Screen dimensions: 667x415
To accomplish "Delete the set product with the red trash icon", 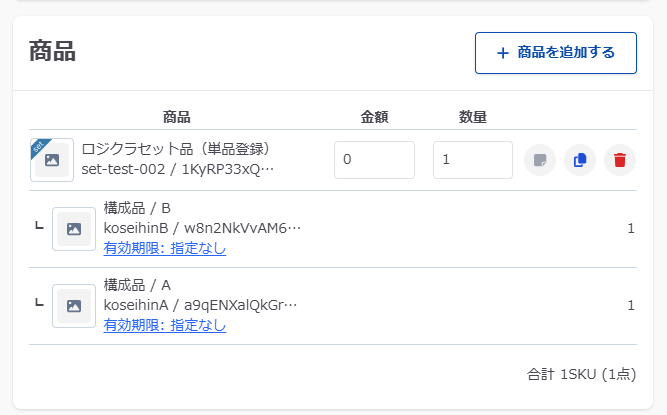I will click(x=620, y=160).
